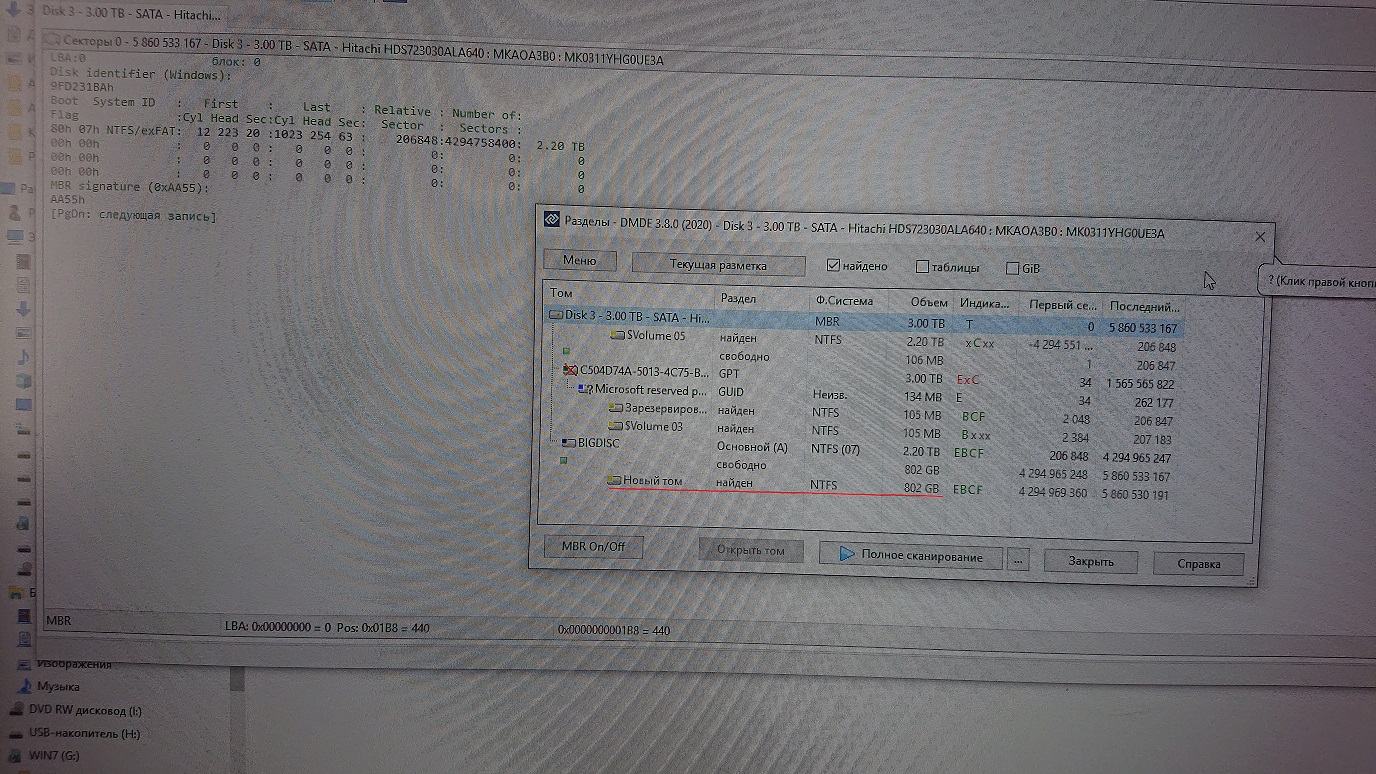
Task: Enable the таблицы checkbox
Action: click(x=922, y=267)
